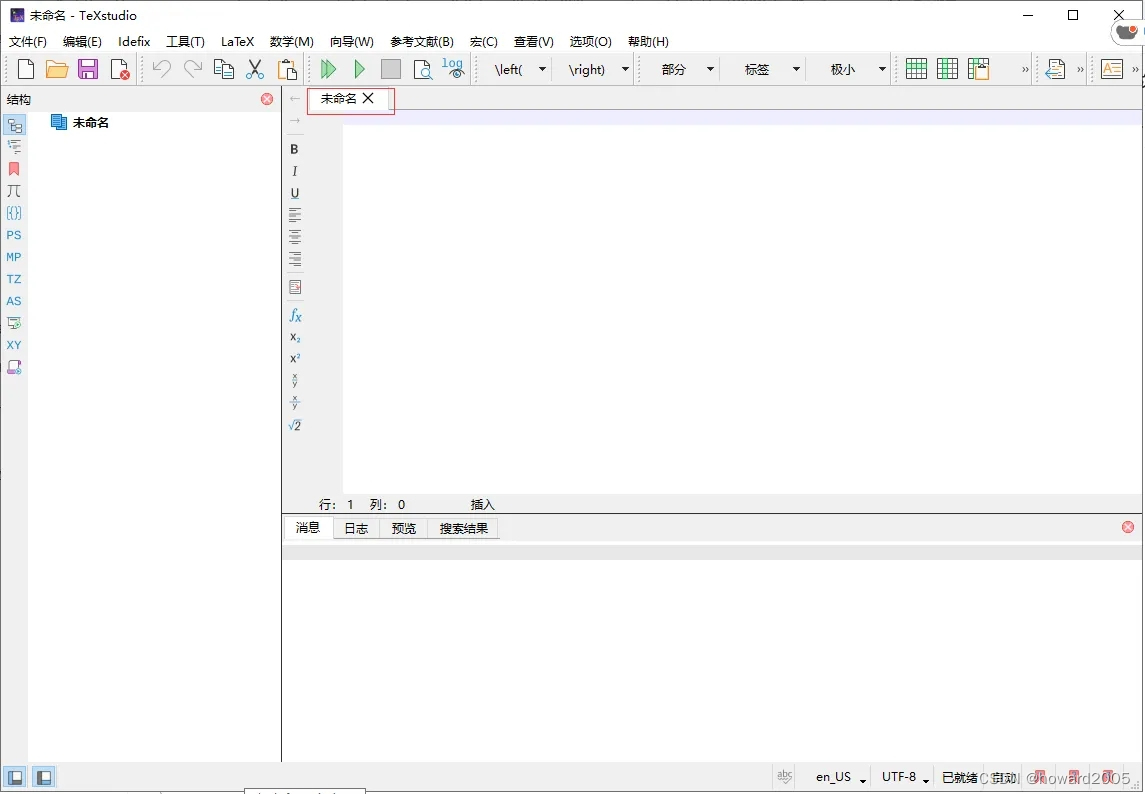Open the 数学(M) menu
Screen dimensions: 1145x794
point(291,42)
